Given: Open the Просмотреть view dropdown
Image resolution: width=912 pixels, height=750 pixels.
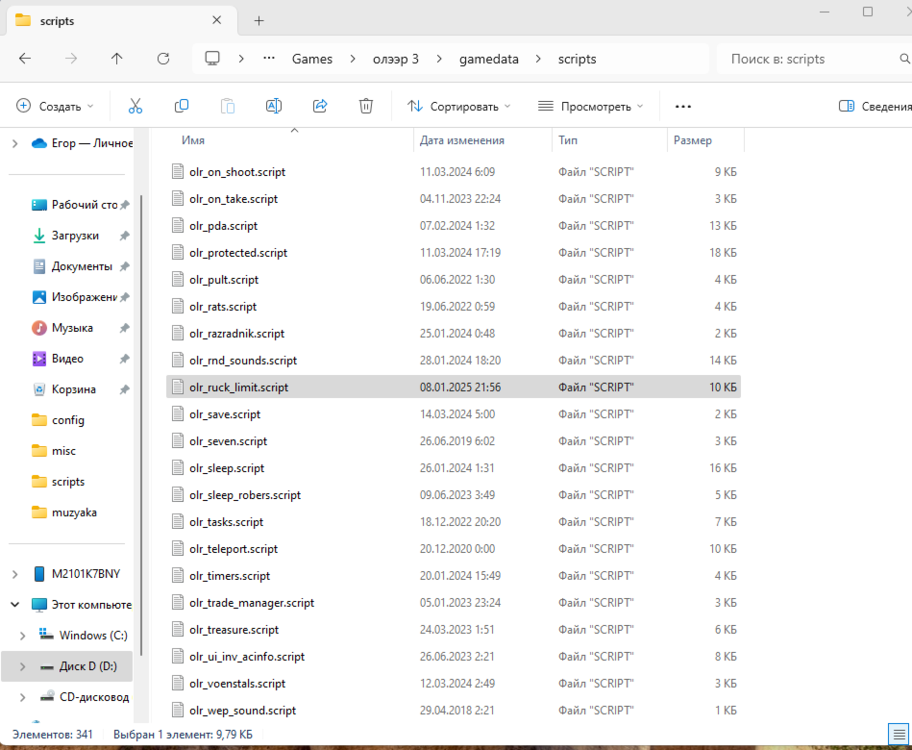Looking at the screenshot, I should point(590,106).
